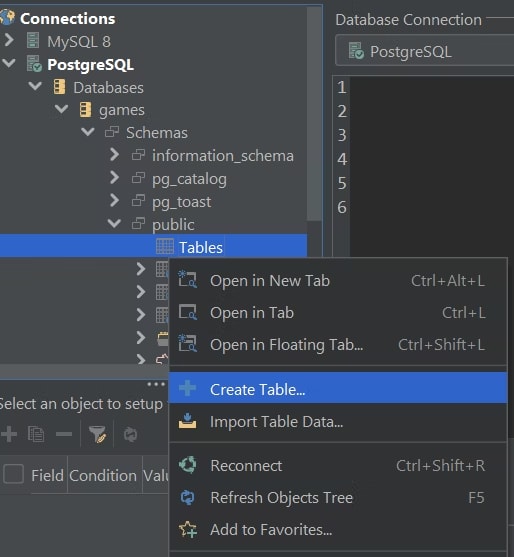Screen dimensions: 514x557
Task: Choose Refresh Objects Tree menu entry
Action: [338, 497]
